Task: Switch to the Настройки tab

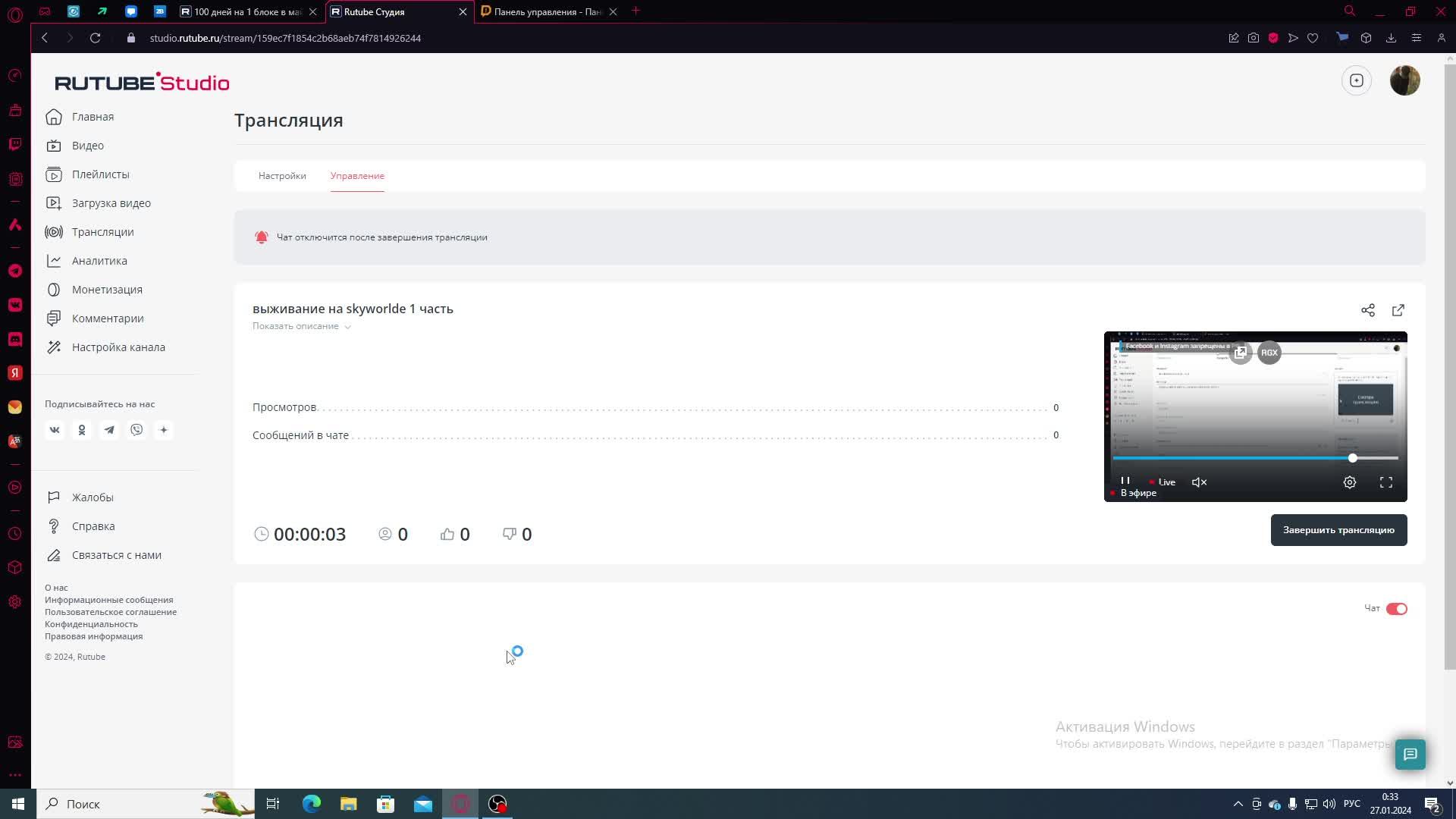Action: click(282, 176)
